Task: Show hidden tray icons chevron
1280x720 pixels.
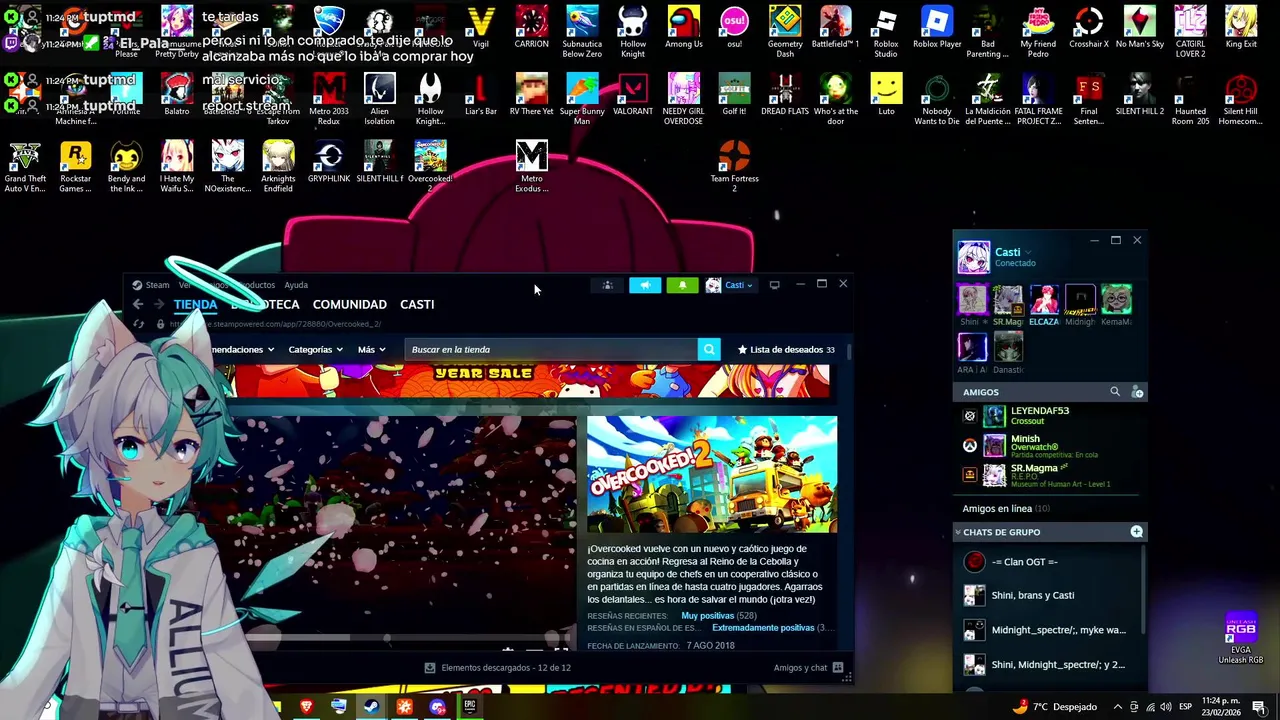Action: point(1118,707)
